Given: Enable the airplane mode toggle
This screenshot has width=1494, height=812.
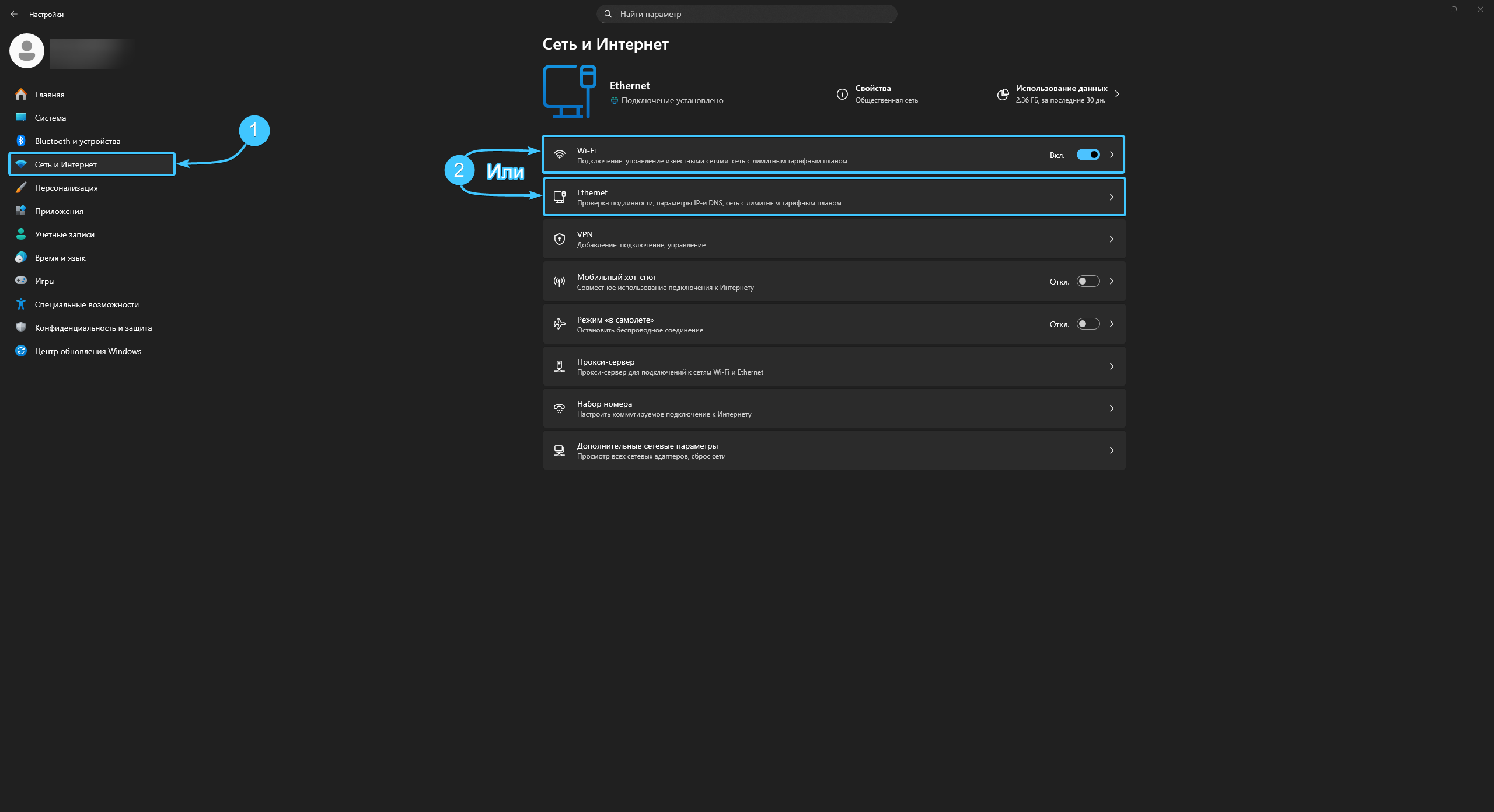Looking at the screenshot, I should [1088, 324].
